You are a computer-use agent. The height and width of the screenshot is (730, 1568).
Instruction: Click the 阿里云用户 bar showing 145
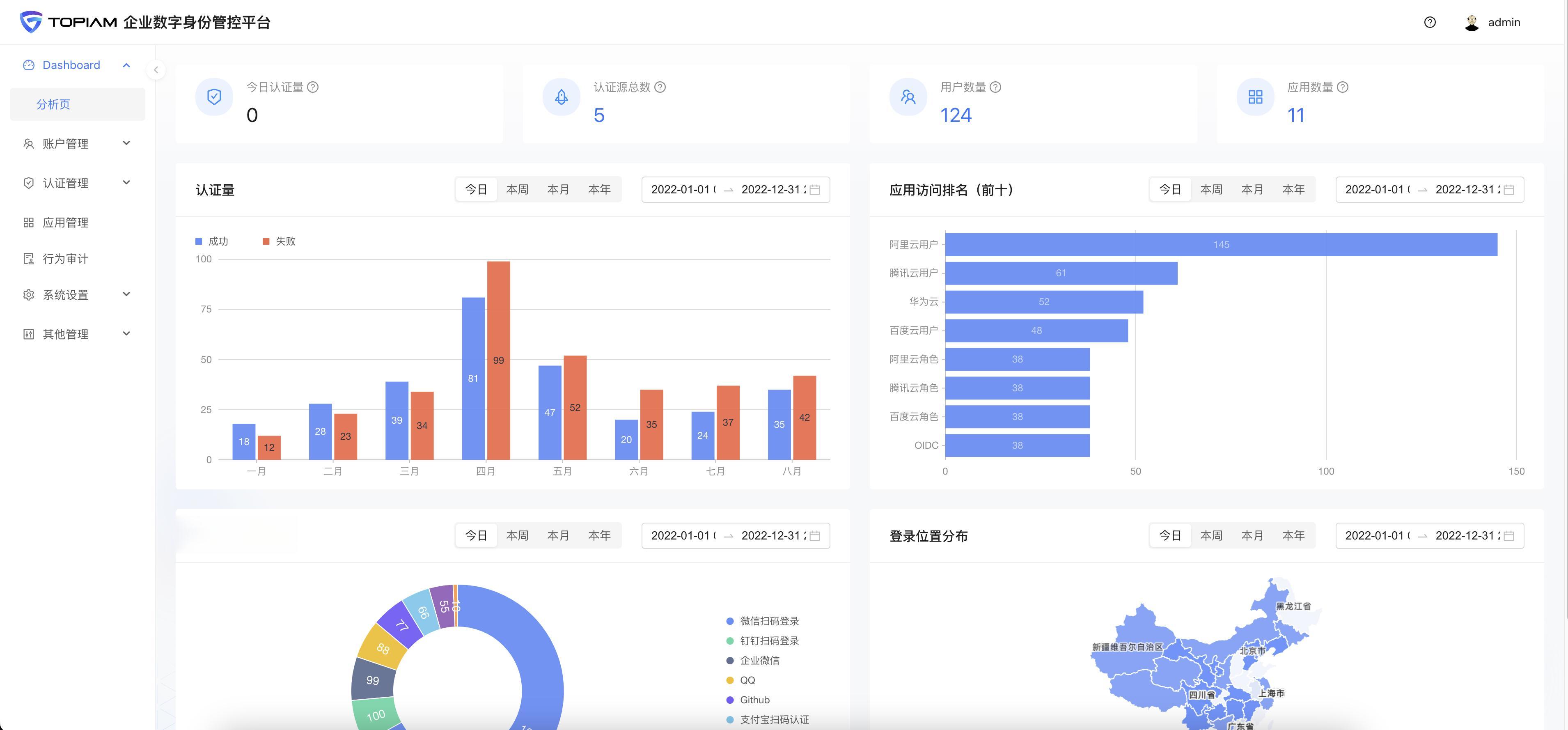pyautogui.click(x=1220, y=245)
